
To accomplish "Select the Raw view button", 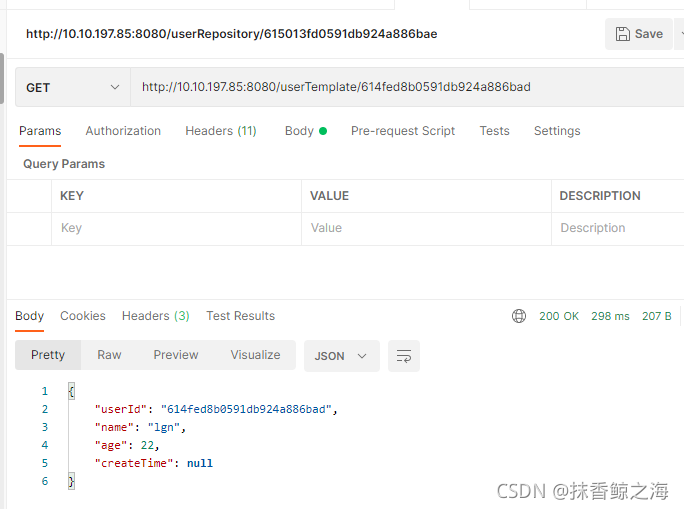I will [x=109, y=355].
